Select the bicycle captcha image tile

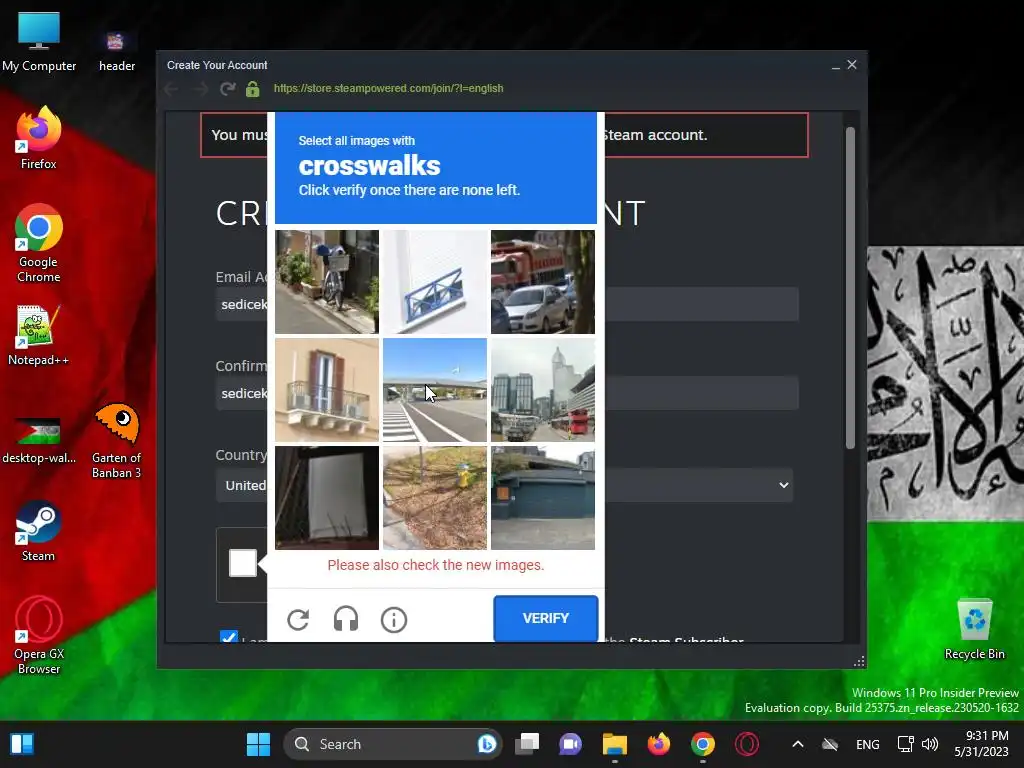click(x=327, y=281)
